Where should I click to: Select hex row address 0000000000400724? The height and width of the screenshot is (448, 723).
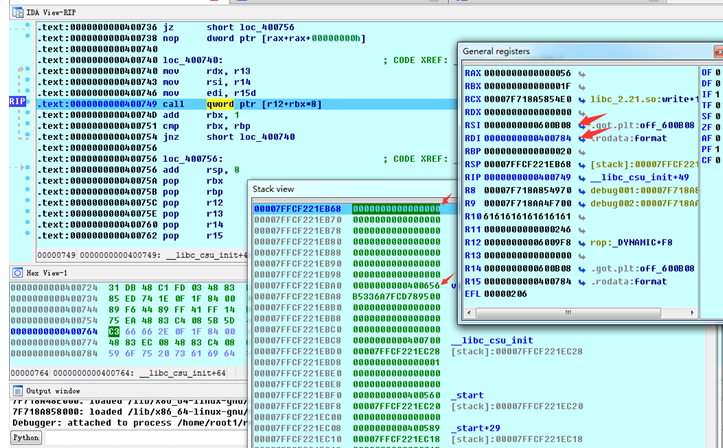(54, 288)
